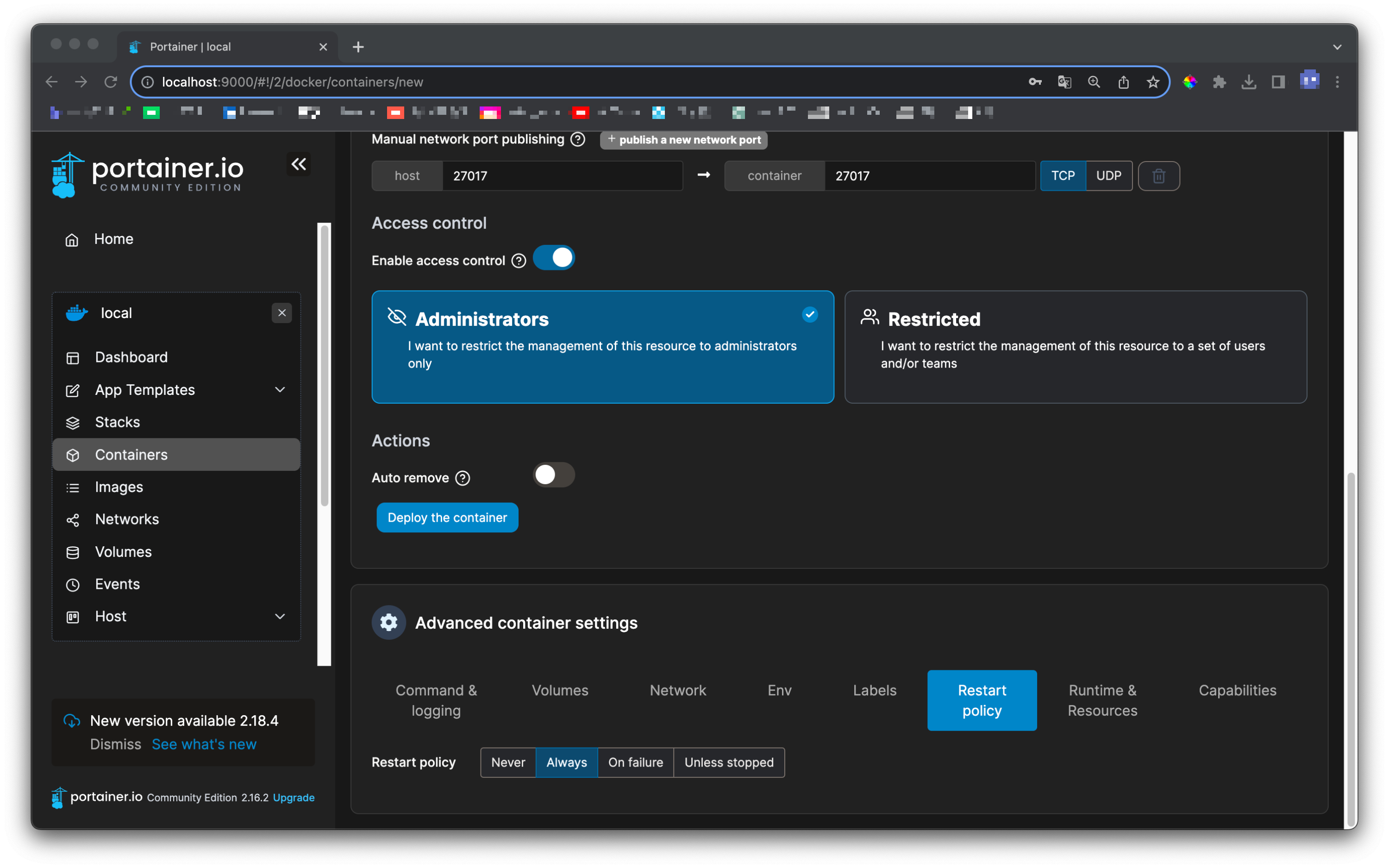
Task: Expand the Host sidebar section
Action: (x=280, y=616)
